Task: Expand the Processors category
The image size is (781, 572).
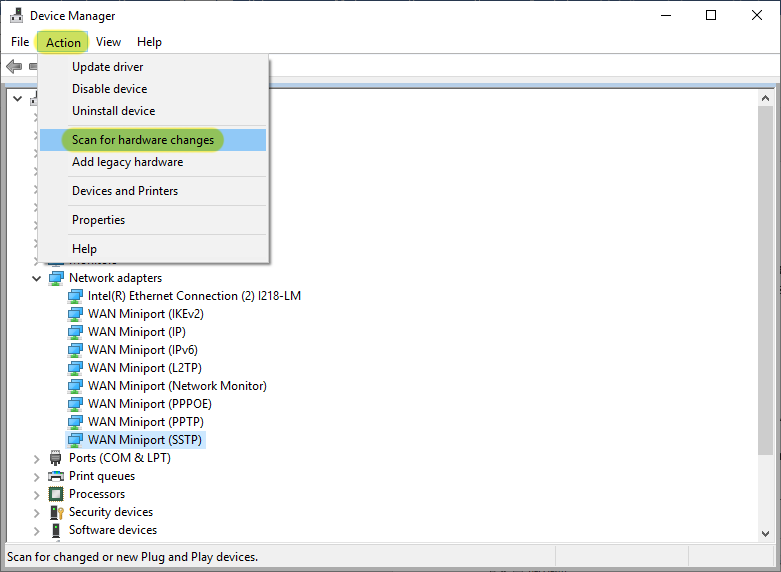Action: pyautogui.click(x=36, y=494)
